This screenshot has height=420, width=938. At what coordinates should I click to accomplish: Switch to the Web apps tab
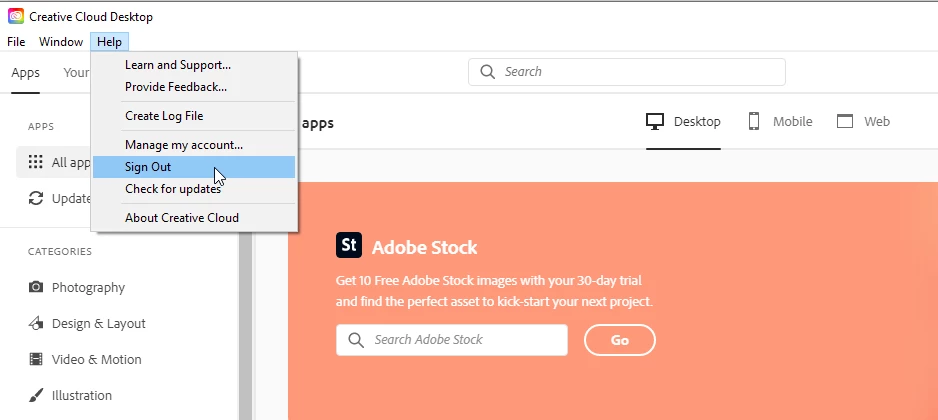point(863,121)
